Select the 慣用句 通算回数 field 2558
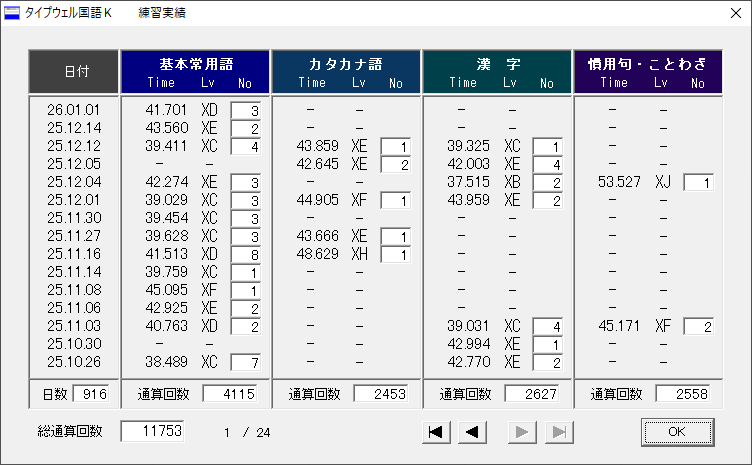752x465 pixels. point(683,394)
